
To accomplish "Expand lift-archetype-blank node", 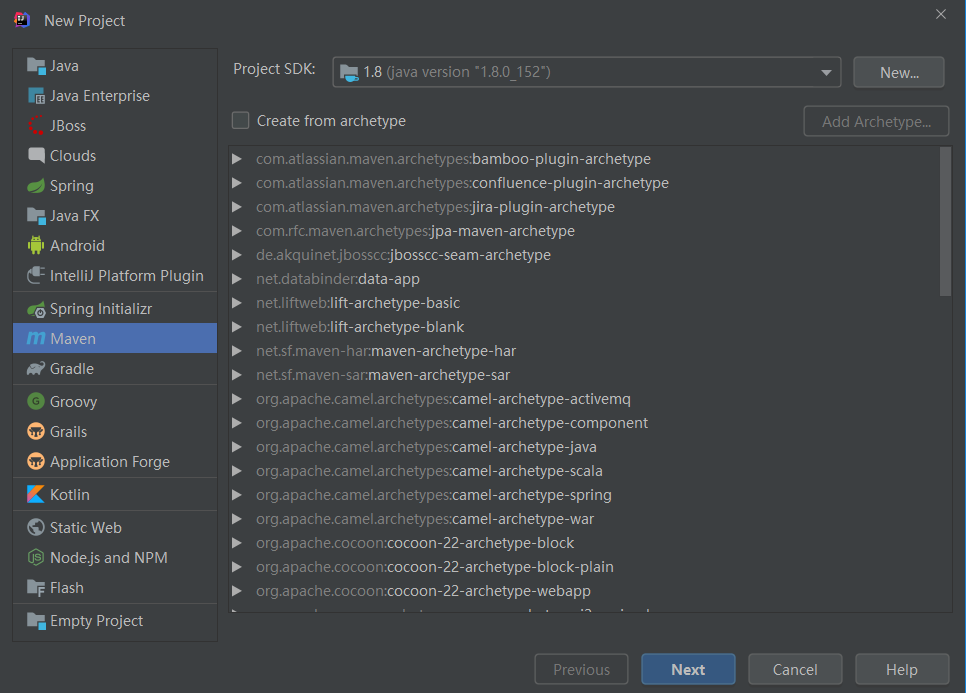I will (x=237, y=327).
